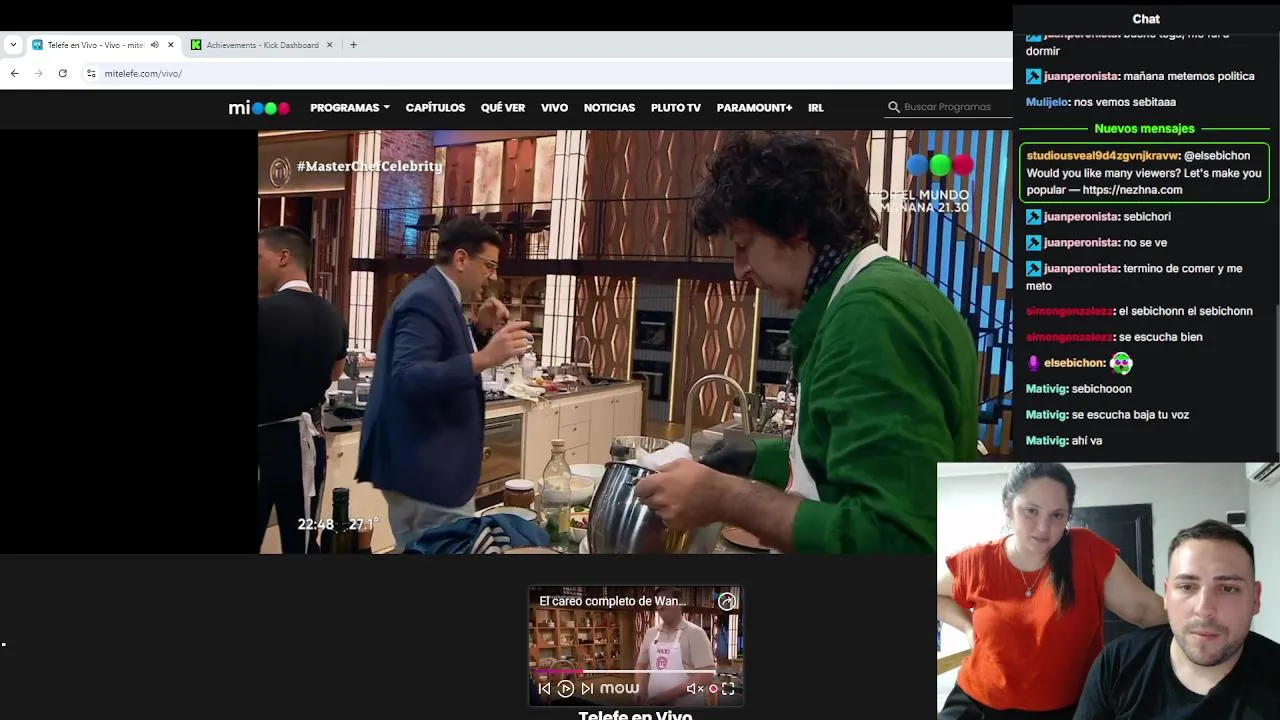Click the message 'se escucha baja tu voz'
The image size is (1280, 720).
pos(1130,415)
